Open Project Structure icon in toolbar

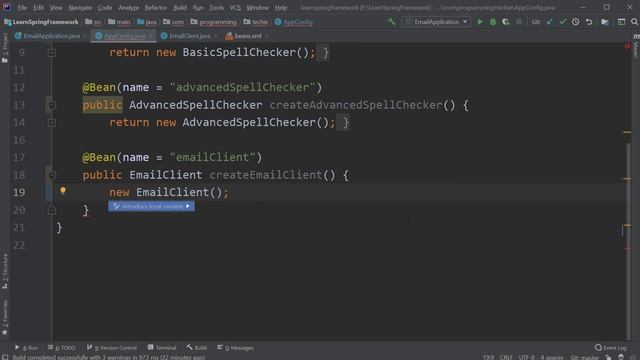click(605, 22)
